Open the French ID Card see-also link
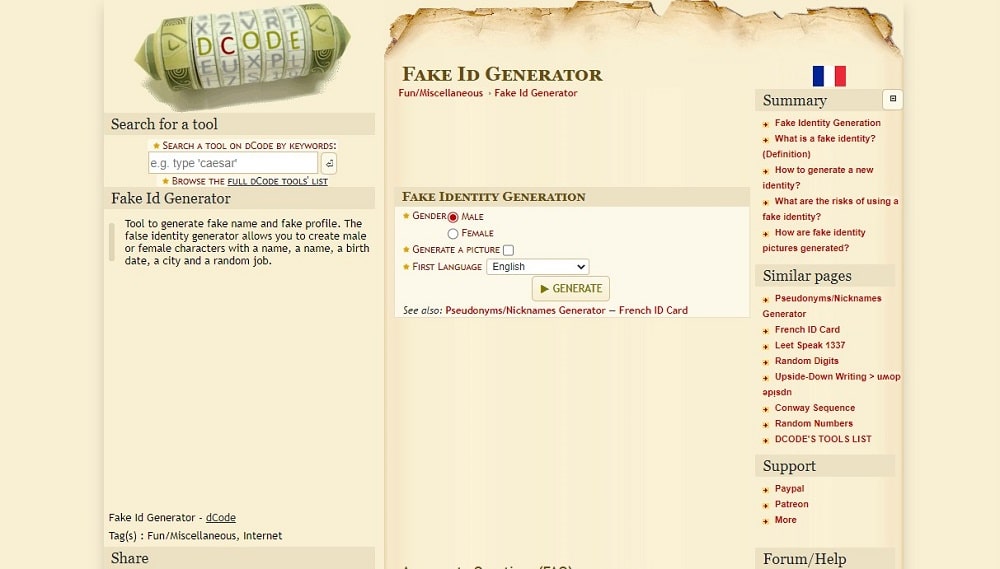Image resolution: width=1000 pixels, height=569 pixels. pyautogui.click(x=653, y=311)
